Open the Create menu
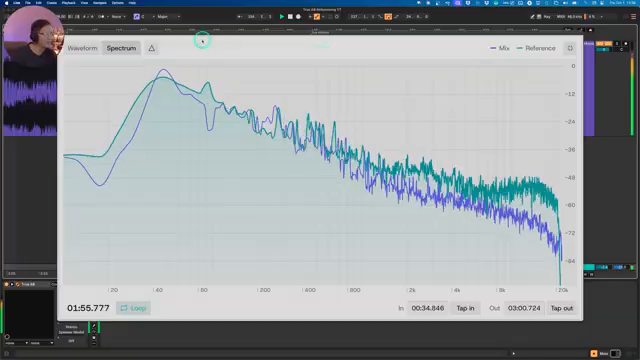The width and height of the screenshot is (640, 360). (x=52, y=3)
